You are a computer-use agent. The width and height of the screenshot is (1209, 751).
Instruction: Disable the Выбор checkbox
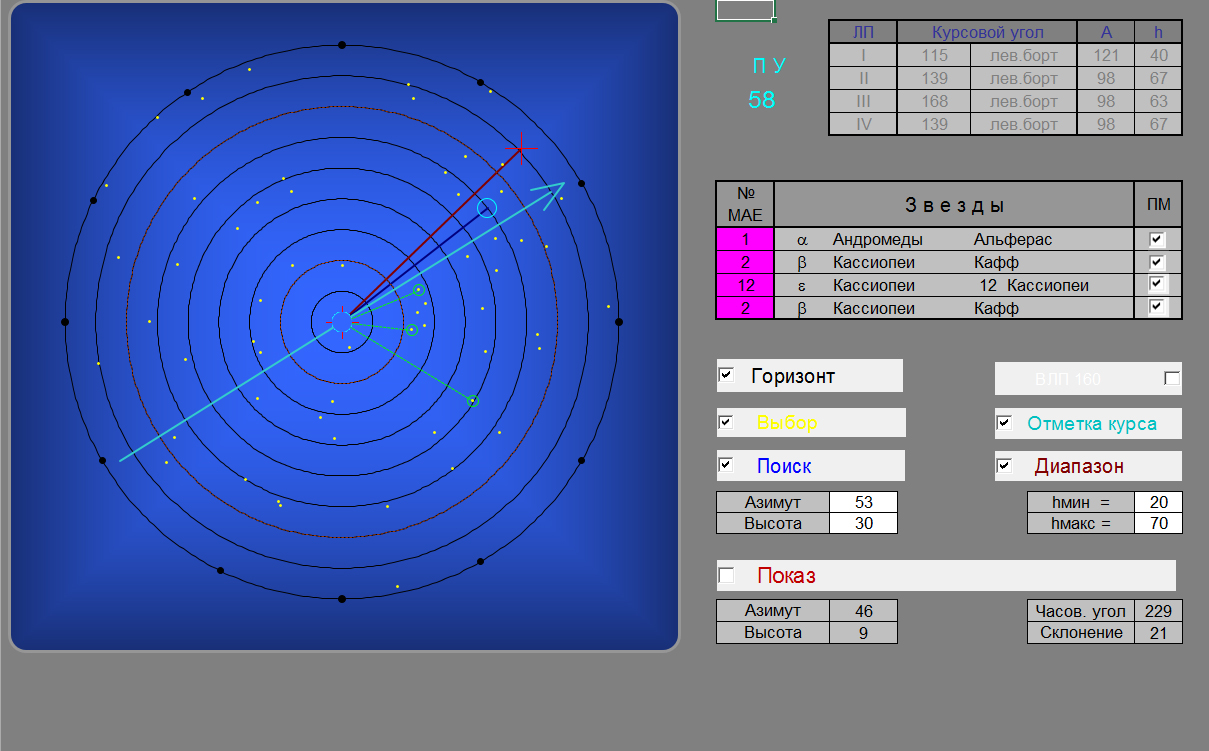[x=726, y=422]
